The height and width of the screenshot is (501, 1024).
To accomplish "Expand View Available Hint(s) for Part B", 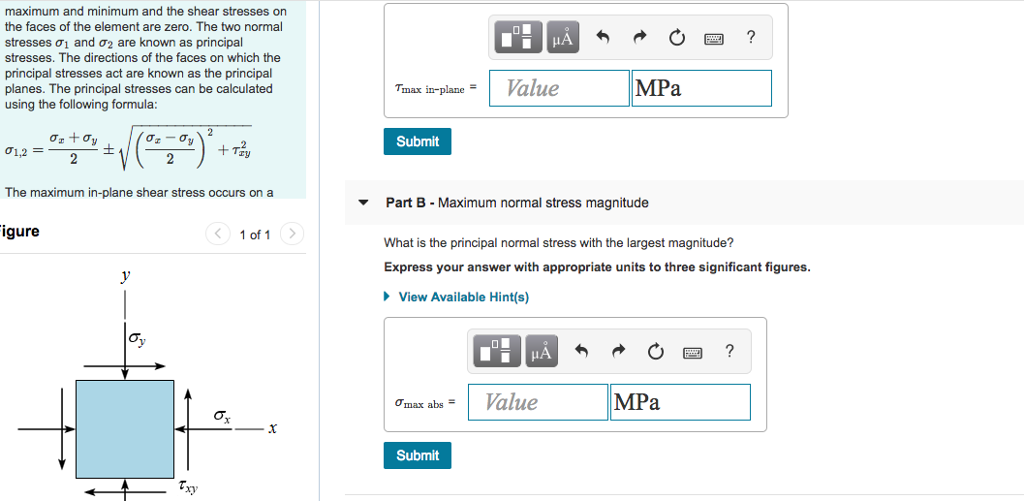I will point(456,297).
